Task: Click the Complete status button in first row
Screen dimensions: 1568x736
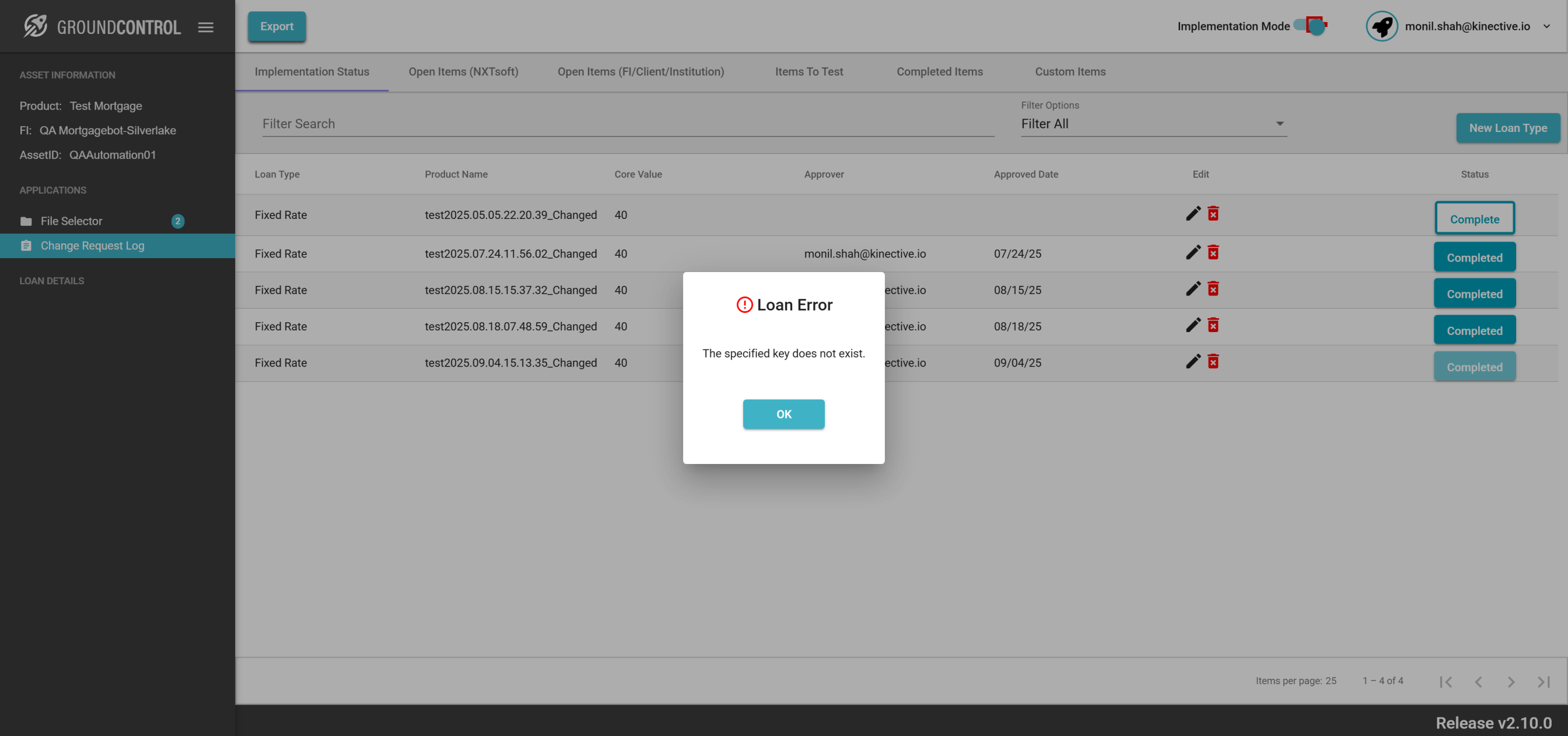Action: (1473, 219)
